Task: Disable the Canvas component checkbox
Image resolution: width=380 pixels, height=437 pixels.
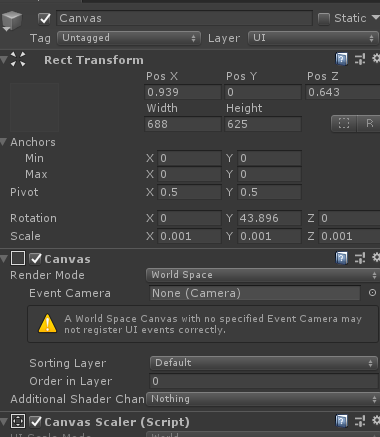Action: pyautogui.click(x=35, y=259)
